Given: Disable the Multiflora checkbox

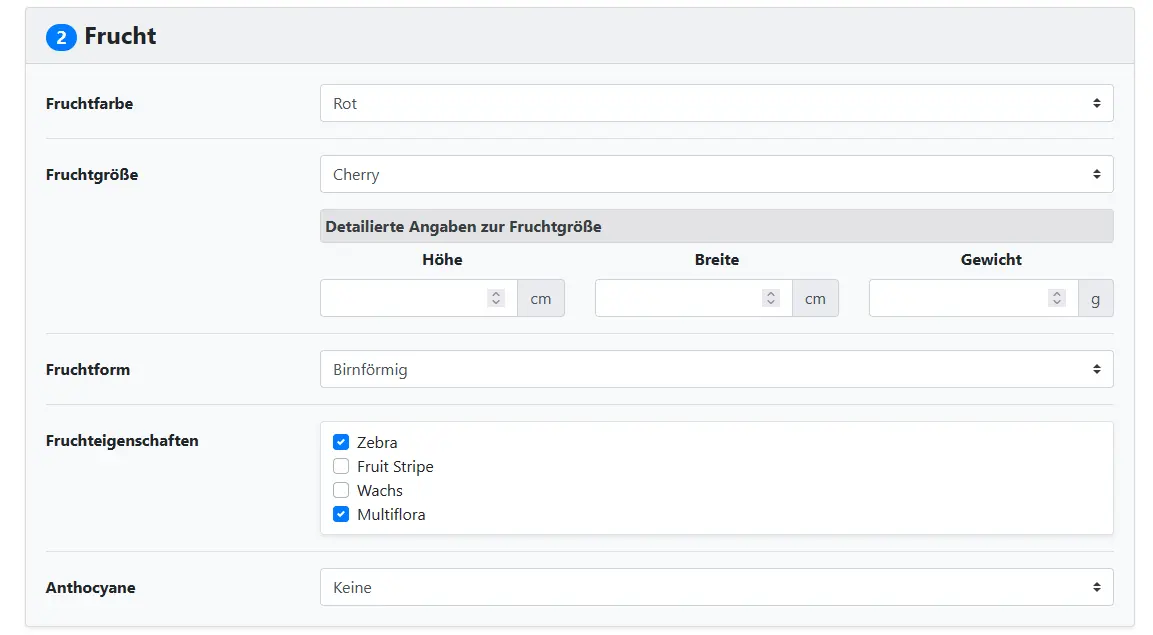Looking at the screenshot, I should pos(341,514).
